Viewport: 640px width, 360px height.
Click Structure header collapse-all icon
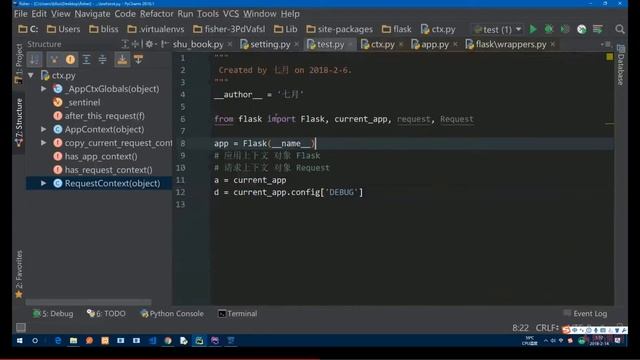tap(135, 44)
